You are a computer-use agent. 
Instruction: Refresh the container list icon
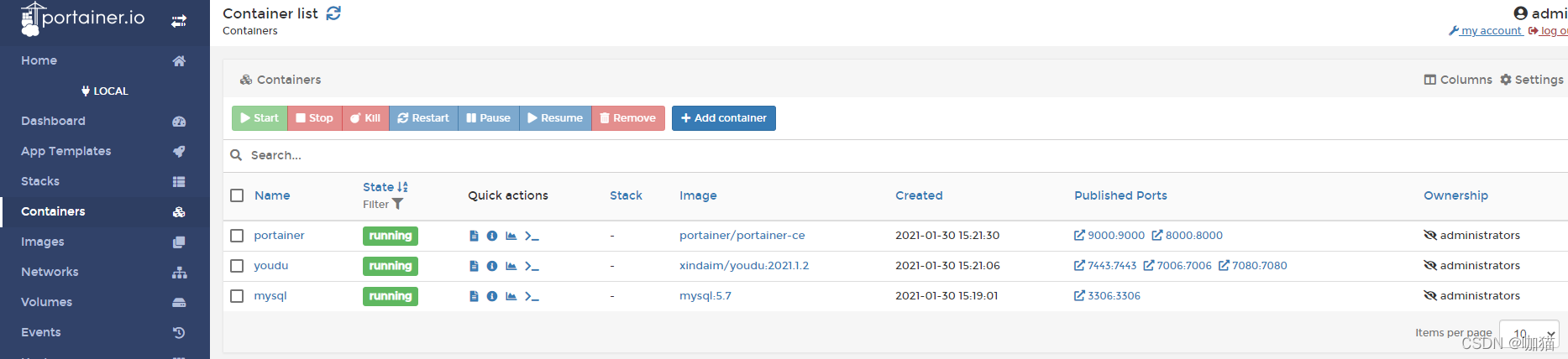click(x=333, y=13)
